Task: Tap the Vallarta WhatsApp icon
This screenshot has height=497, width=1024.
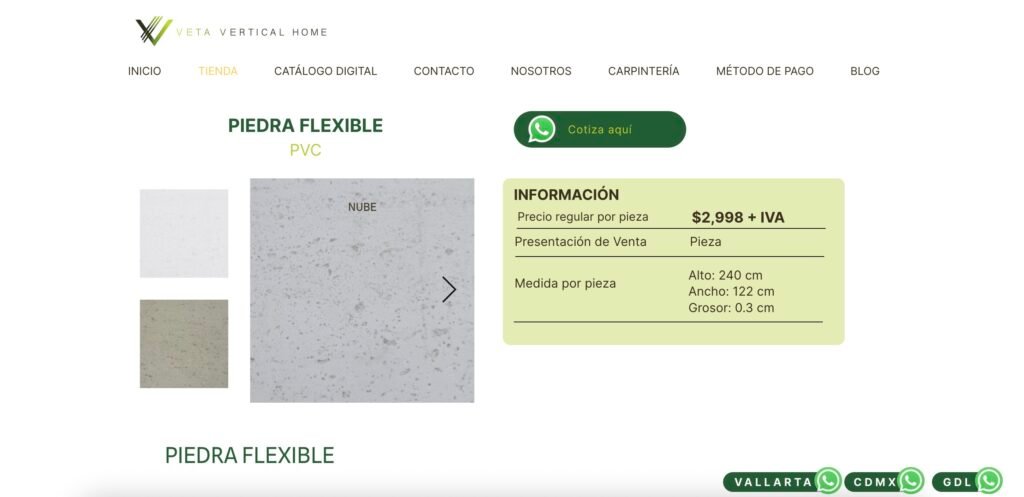Action: pyautogui.click(x=828, y=481)
